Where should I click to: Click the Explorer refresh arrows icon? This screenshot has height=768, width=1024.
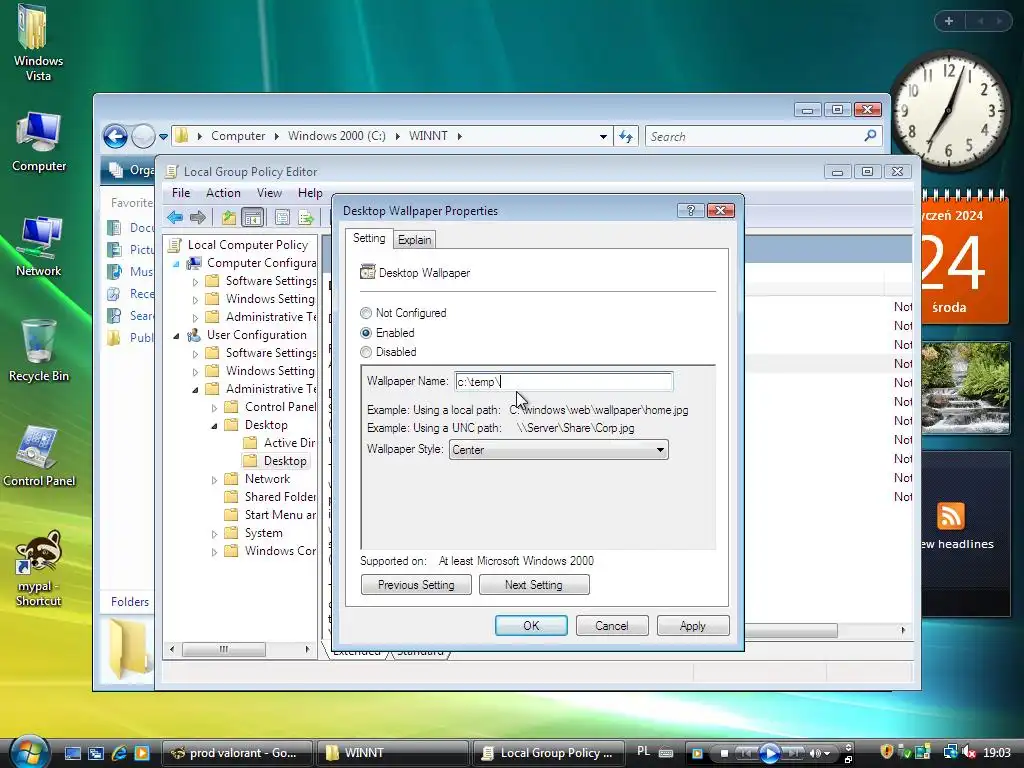(x=626, y=136)
